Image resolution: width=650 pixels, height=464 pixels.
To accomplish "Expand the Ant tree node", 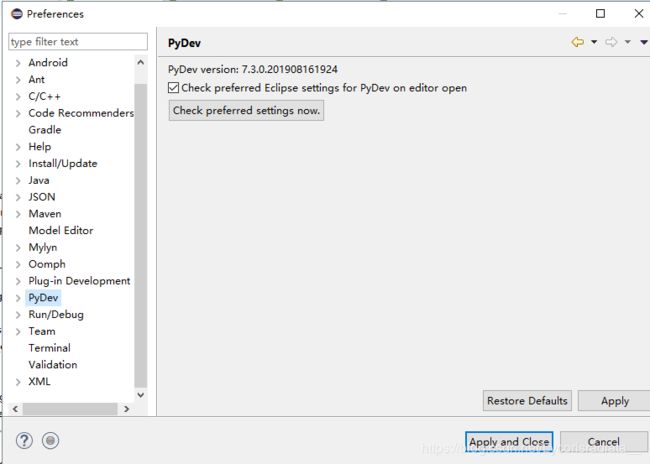I will 18,80.
